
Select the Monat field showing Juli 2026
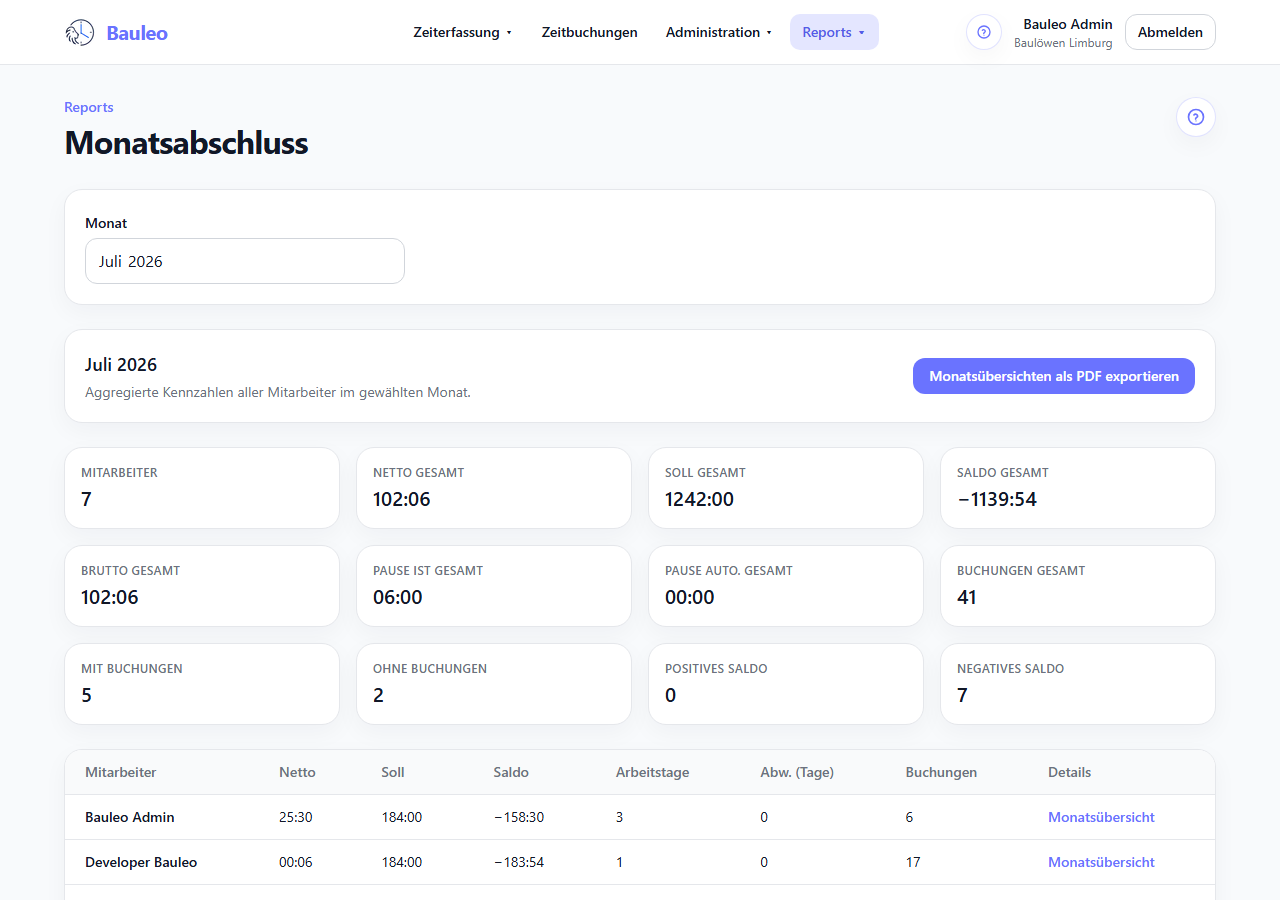pyautogui.click(x=245, y=261)
